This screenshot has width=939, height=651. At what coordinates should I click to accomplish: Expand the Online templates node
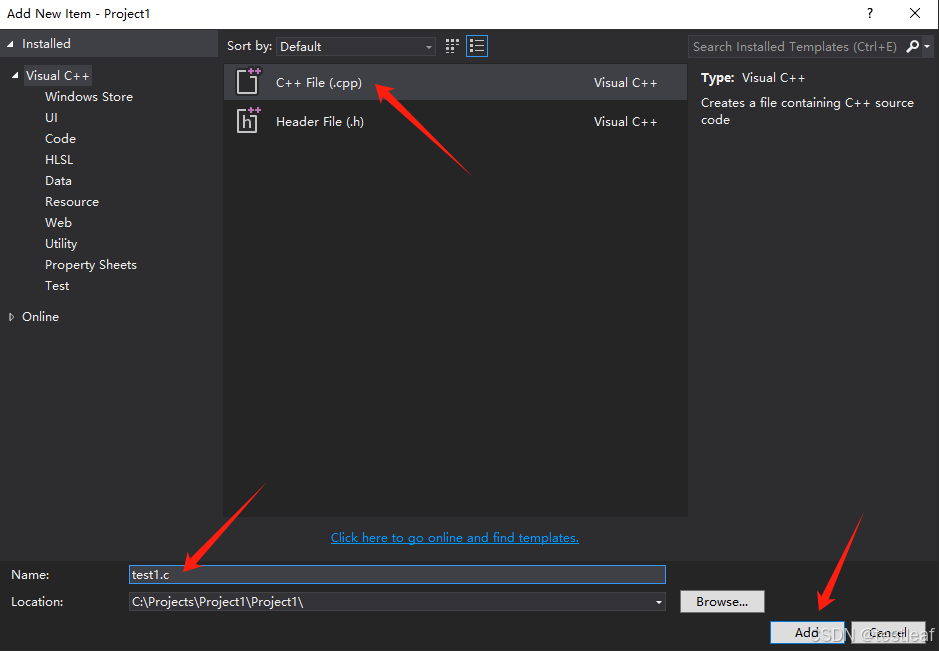(12, 316)
